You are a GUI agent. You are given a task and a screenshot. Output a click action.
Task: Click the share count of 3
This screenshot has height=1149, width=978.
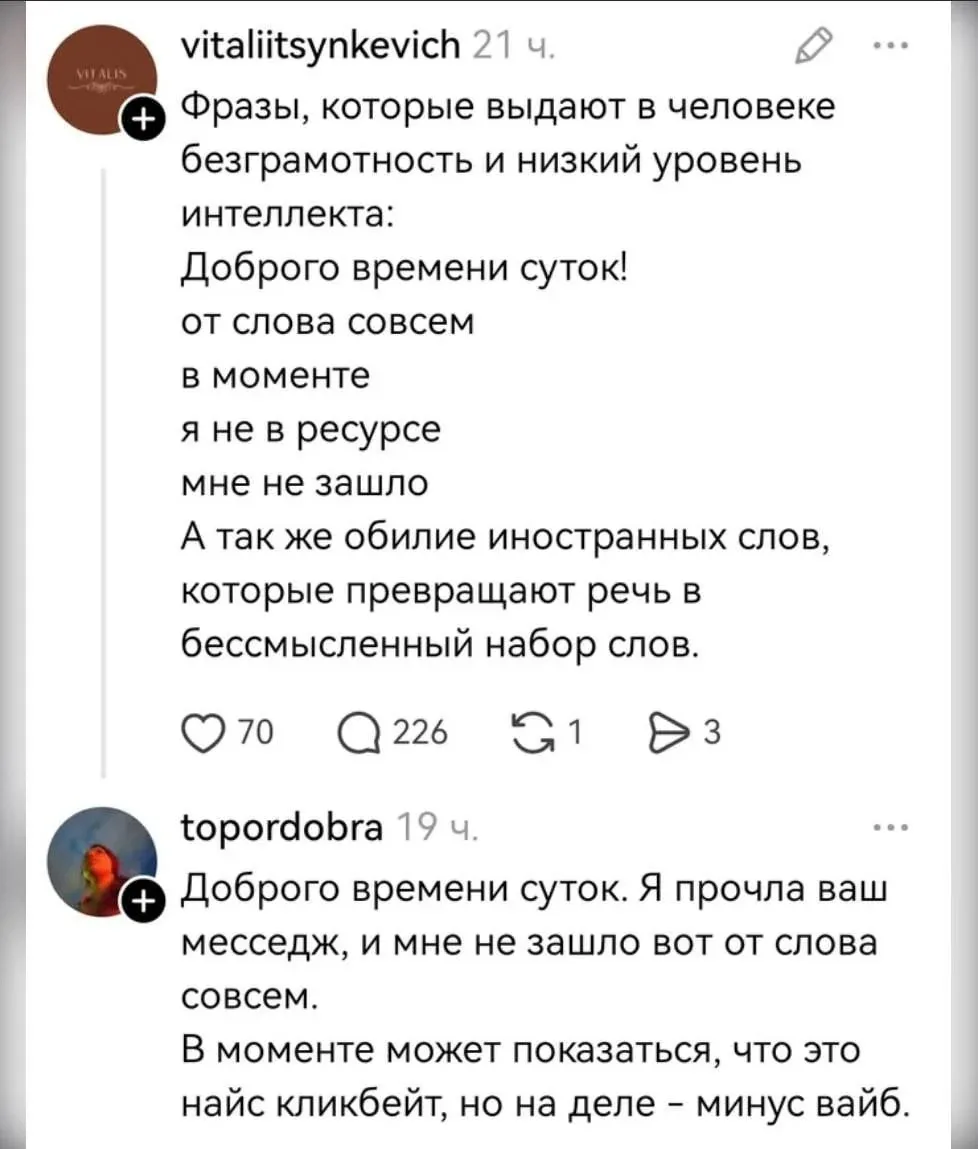pos(712,734)
